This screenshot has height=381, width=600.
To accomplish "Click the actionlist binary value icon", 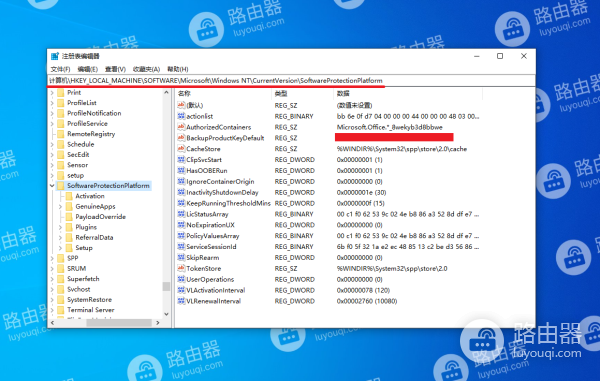I will point(181,116).
